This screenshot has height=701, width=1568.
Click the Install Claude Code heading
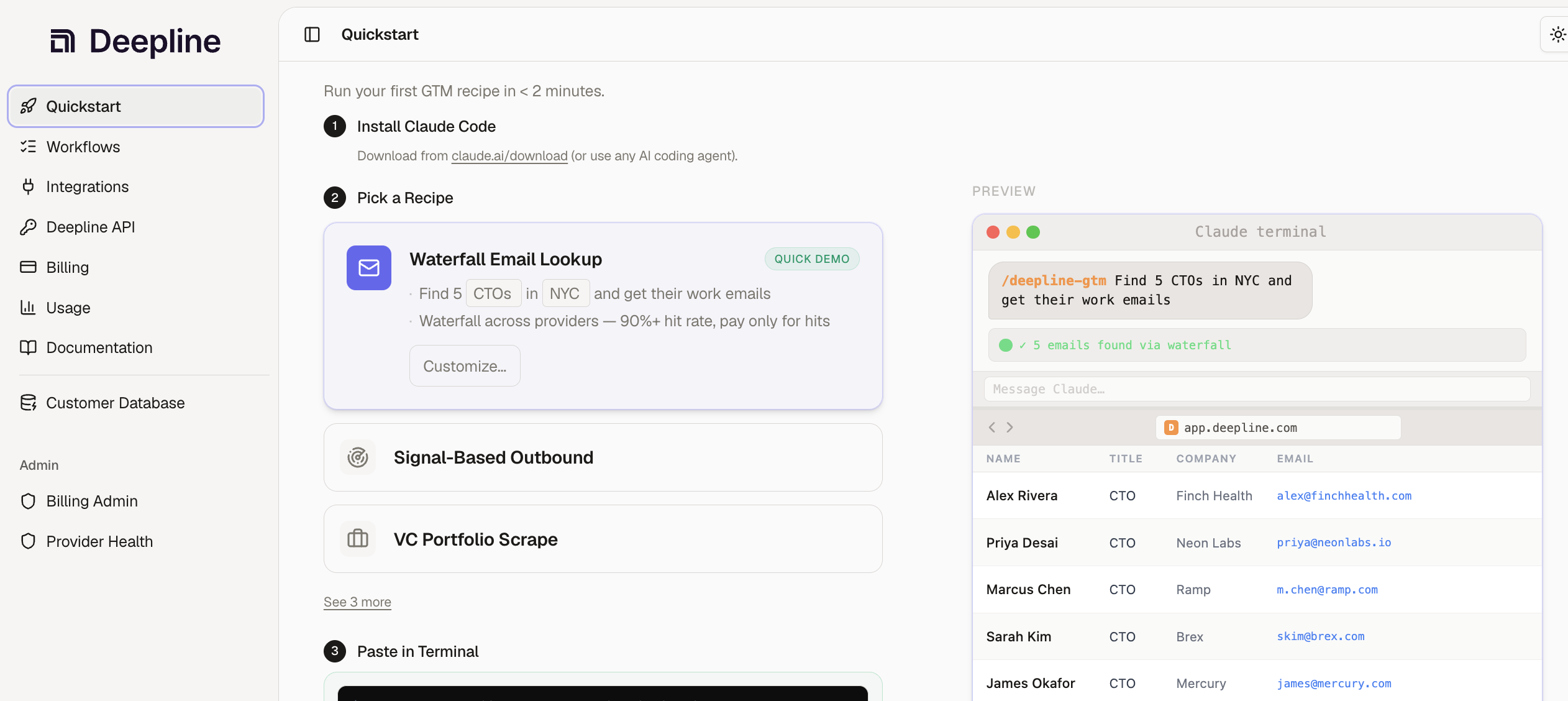tap(426, 126)
